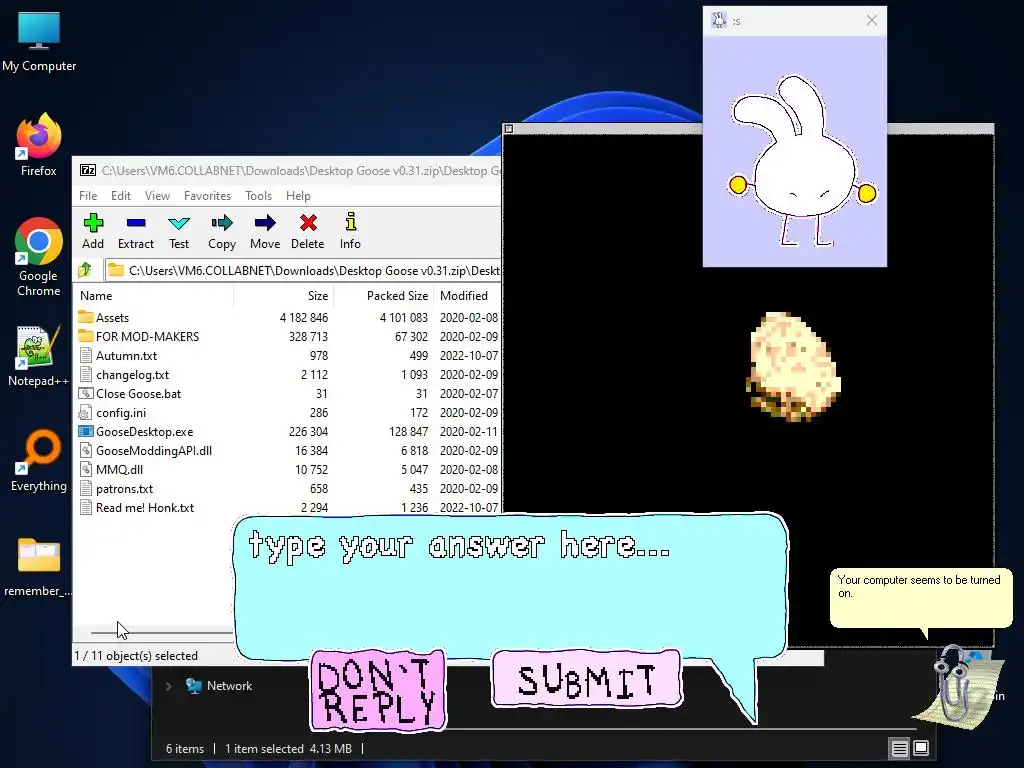Click size 226 304 of GooseDesktop.exe
Viewport: 1024px width, 768px height.
point(308,432)
